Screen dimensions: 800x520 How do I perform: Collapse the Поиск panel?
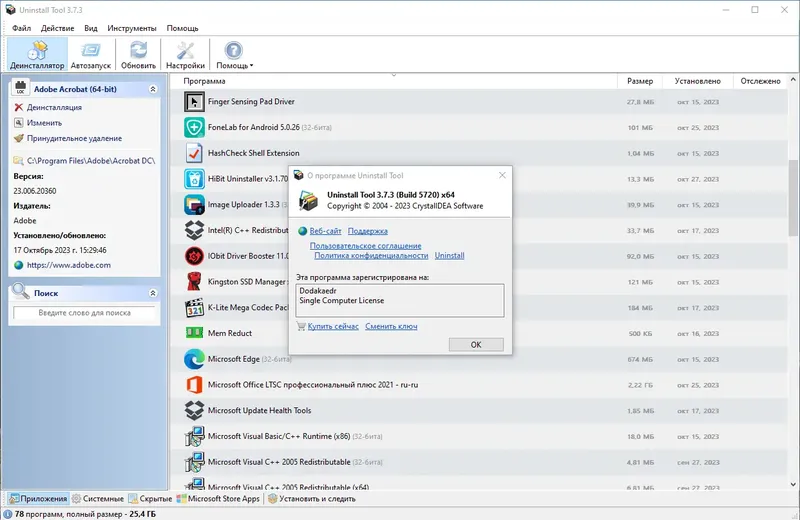pos(153,293)
